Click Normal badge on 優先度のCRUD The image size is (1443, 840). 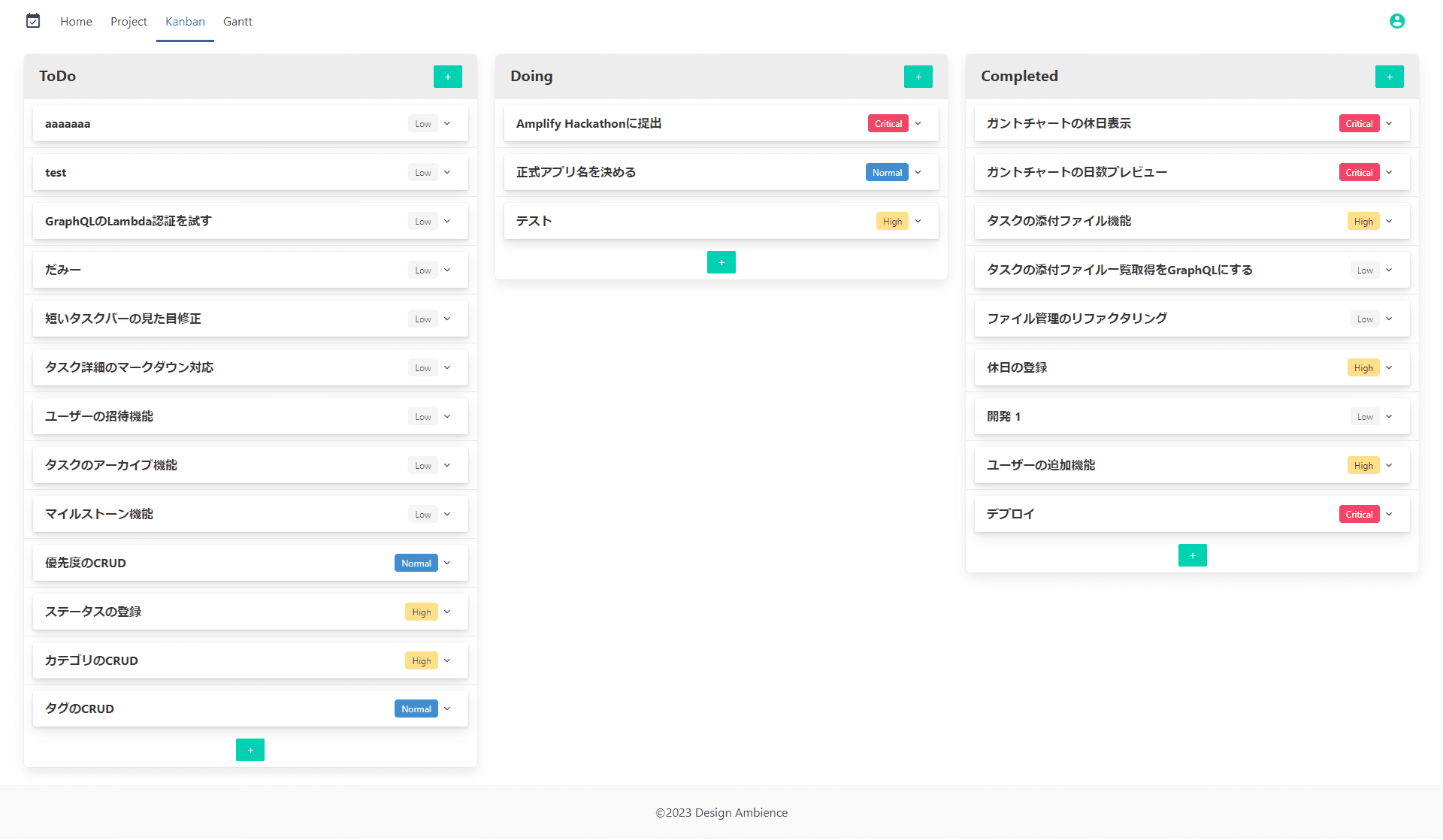[416, 564]
